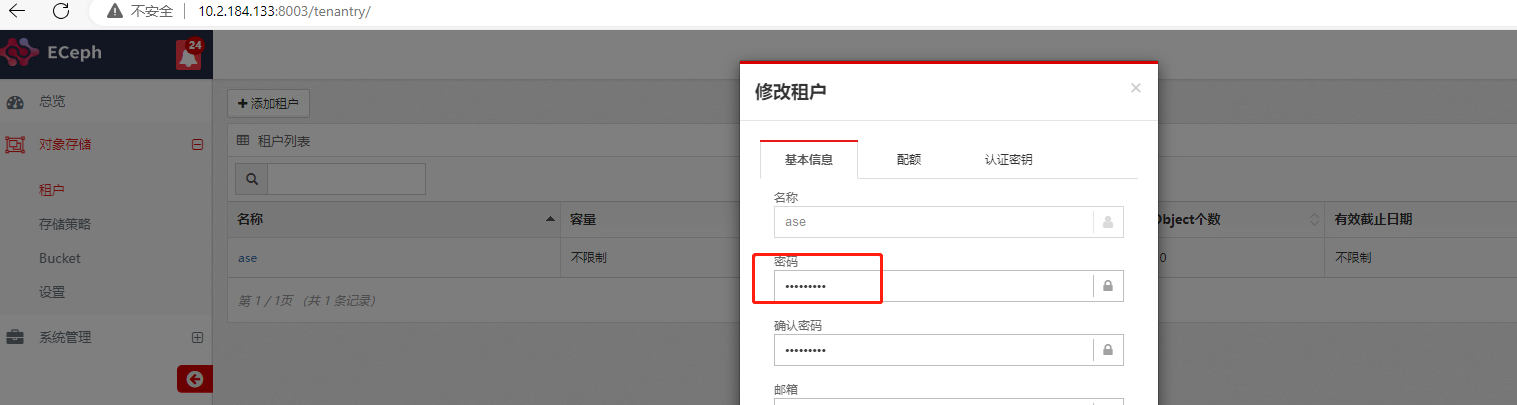Switch to 认证密钥 tab
The image size is (1517, 405).
click(1008, 159)
